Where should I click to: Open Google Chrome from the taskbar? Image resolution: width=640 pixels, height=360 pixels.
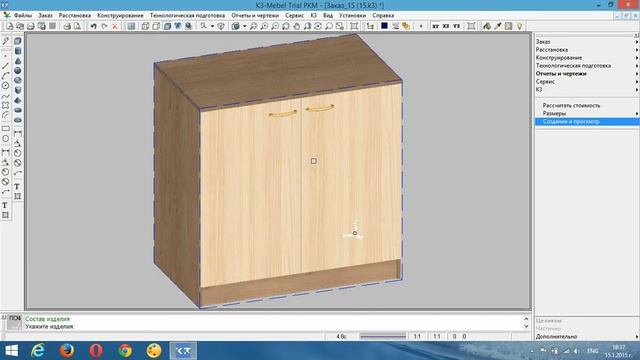coord(125,351)
